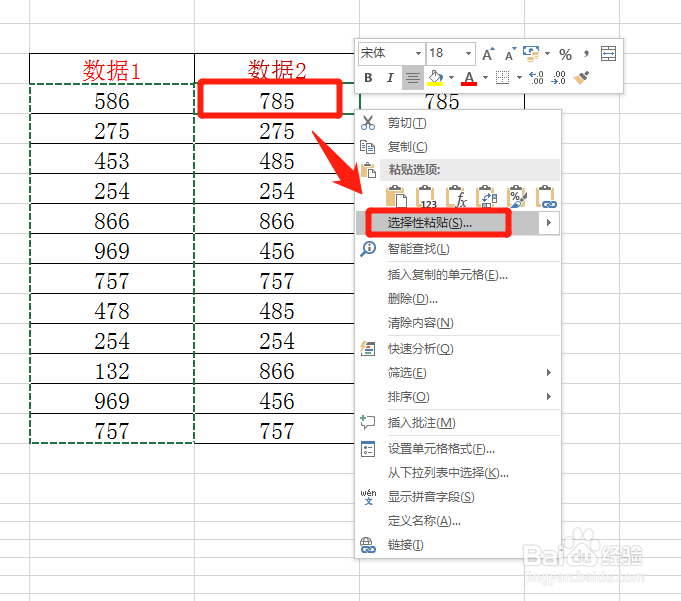The width and height of the screenshot is (681, 601).
Task: Select 显示拼音字段(S) menu item
Action: [458, 496]
